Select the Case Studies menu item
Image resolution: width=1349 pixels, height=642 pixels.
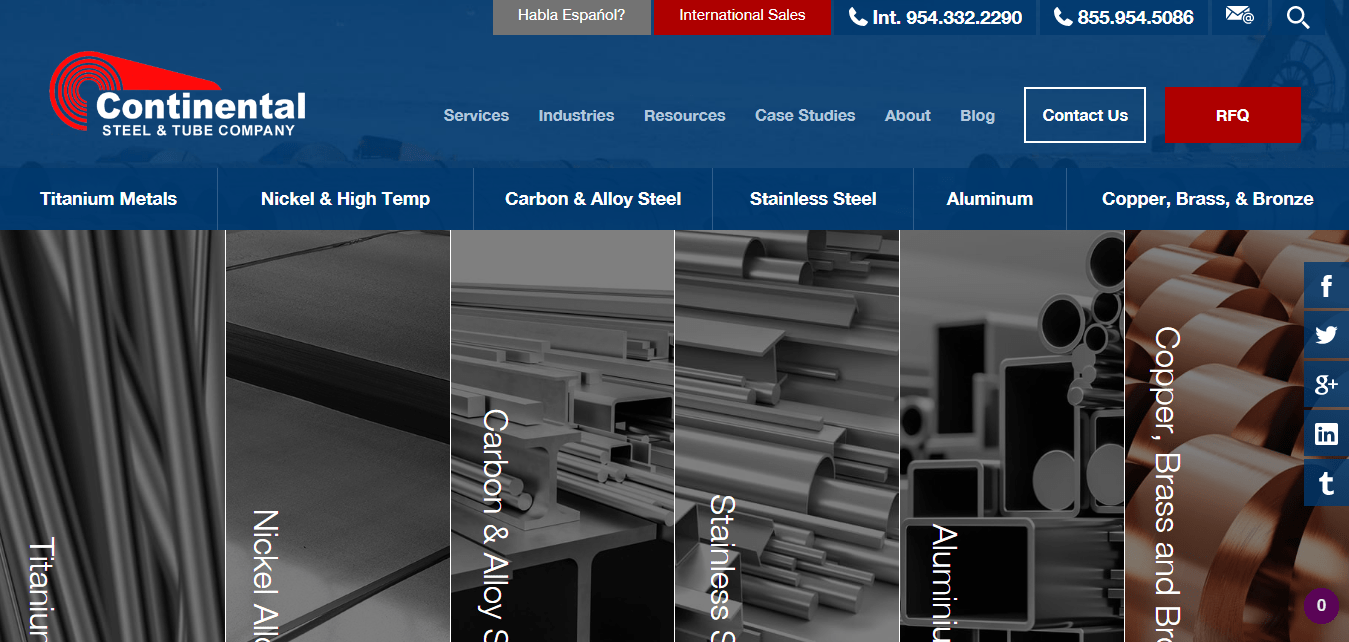pyautogui.click(x=805, y=115)
